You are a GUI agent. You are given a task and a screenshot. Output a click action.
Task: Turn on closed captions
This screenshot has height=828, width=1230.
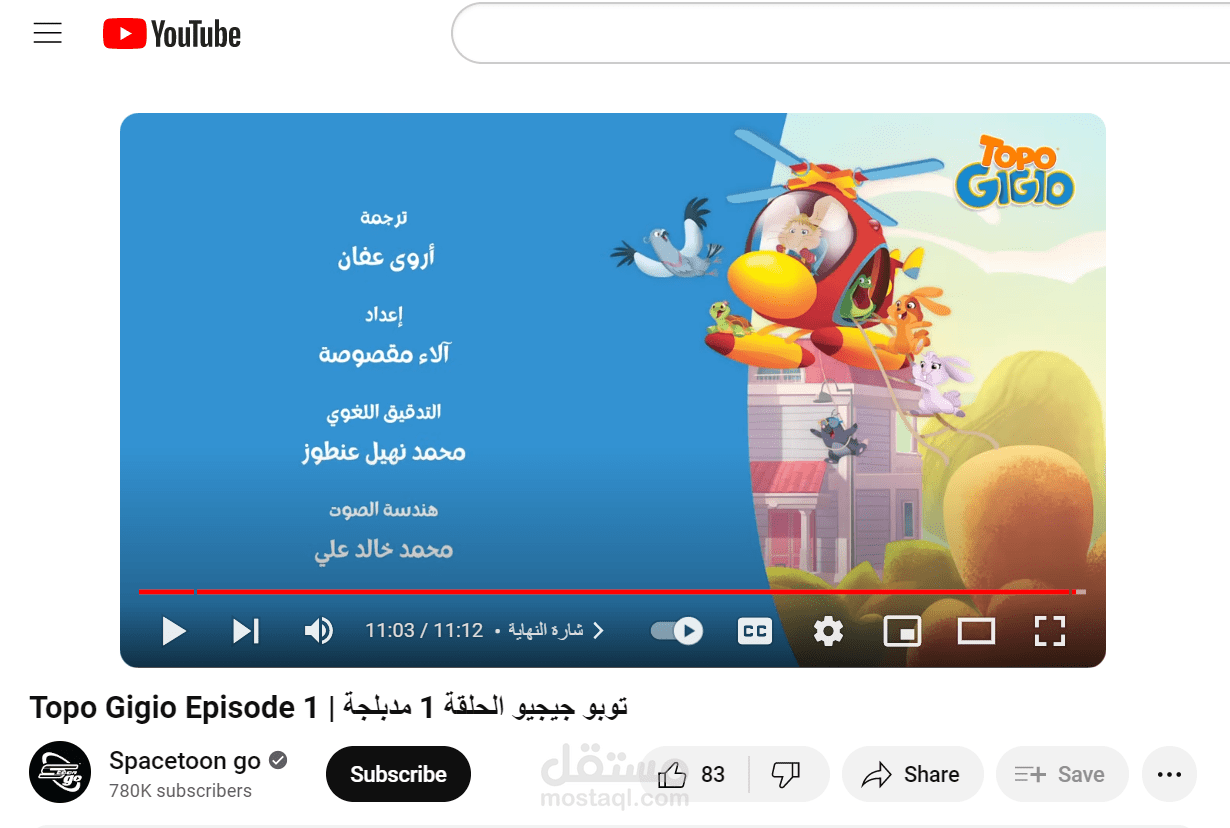pos(755,631)
